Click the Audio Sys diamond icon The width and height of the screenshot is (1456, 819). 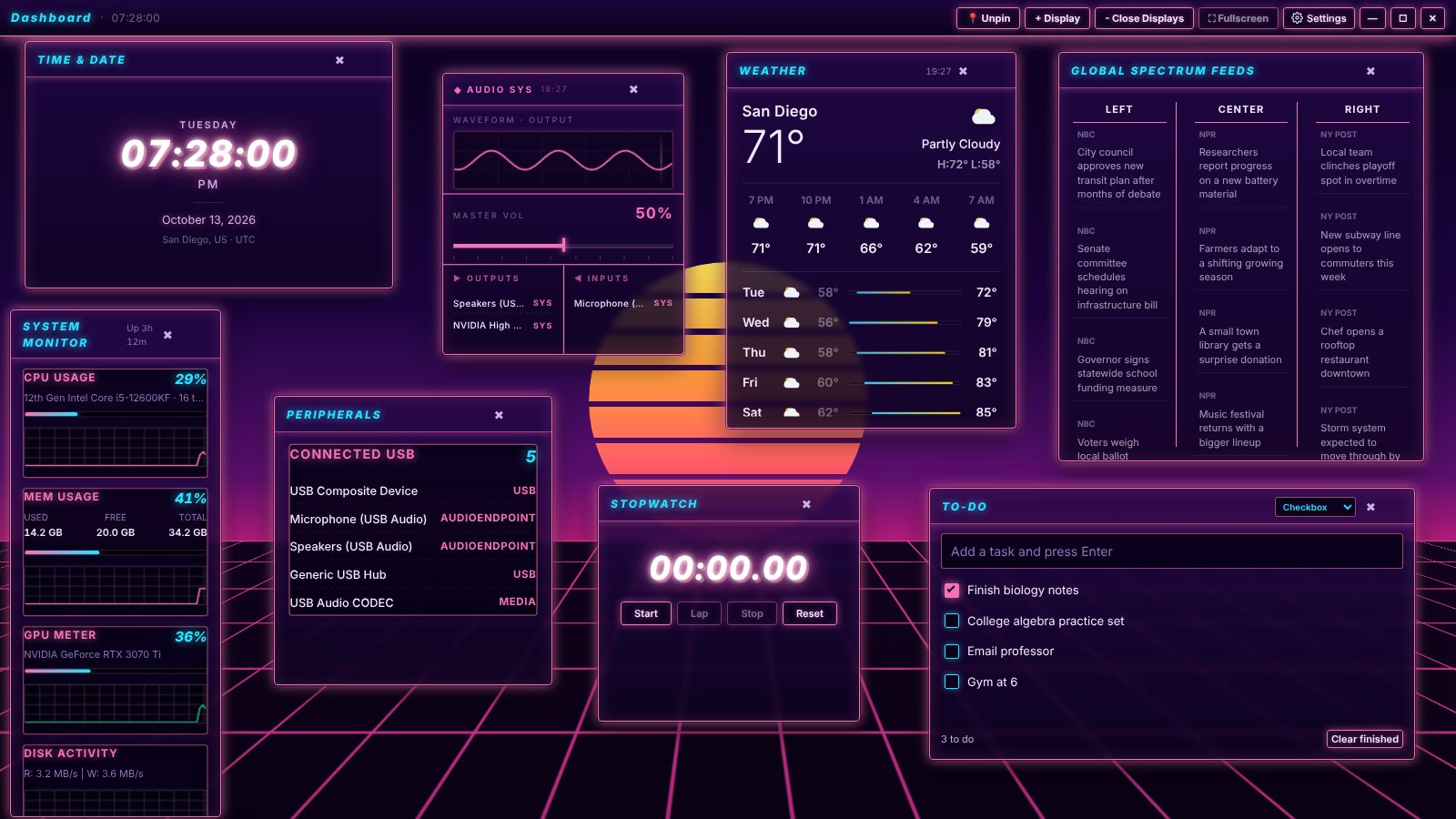(458, 90)
